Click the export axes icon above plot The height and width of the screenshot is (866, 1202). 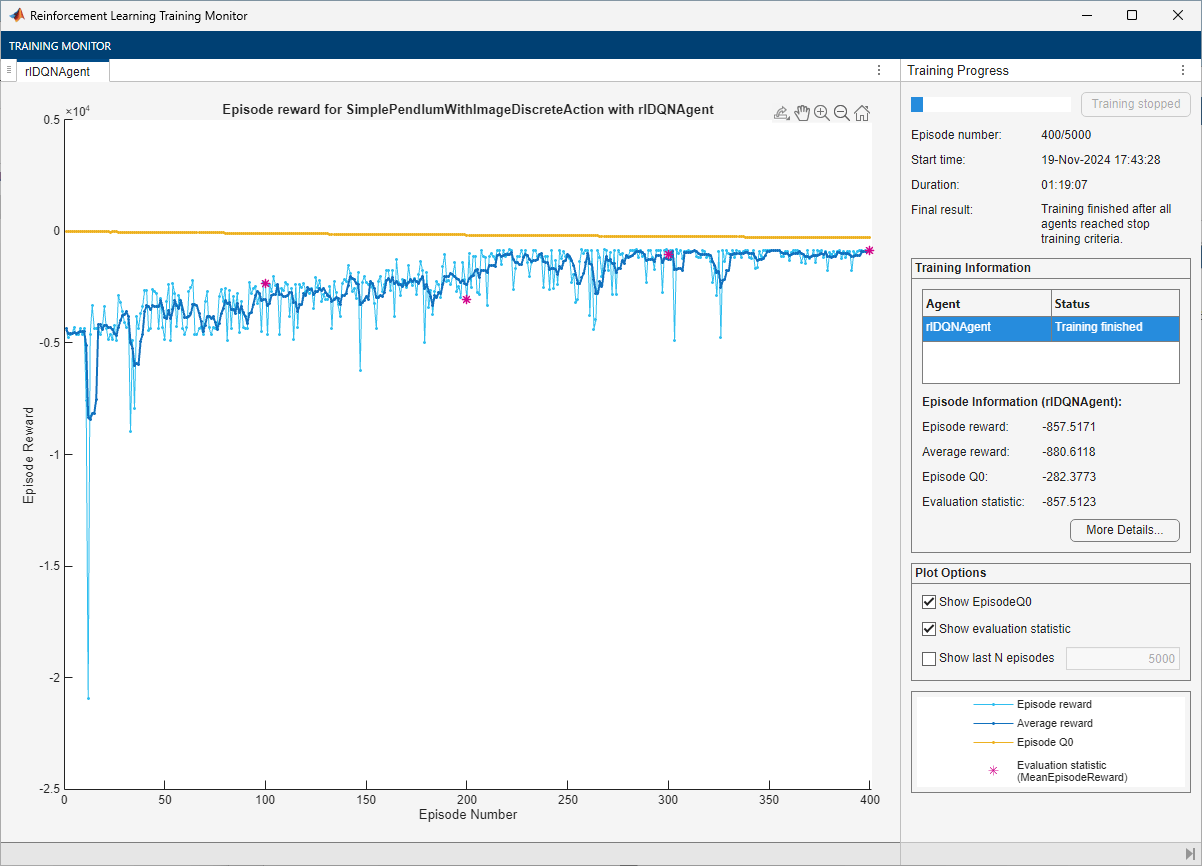pos(782,113)
